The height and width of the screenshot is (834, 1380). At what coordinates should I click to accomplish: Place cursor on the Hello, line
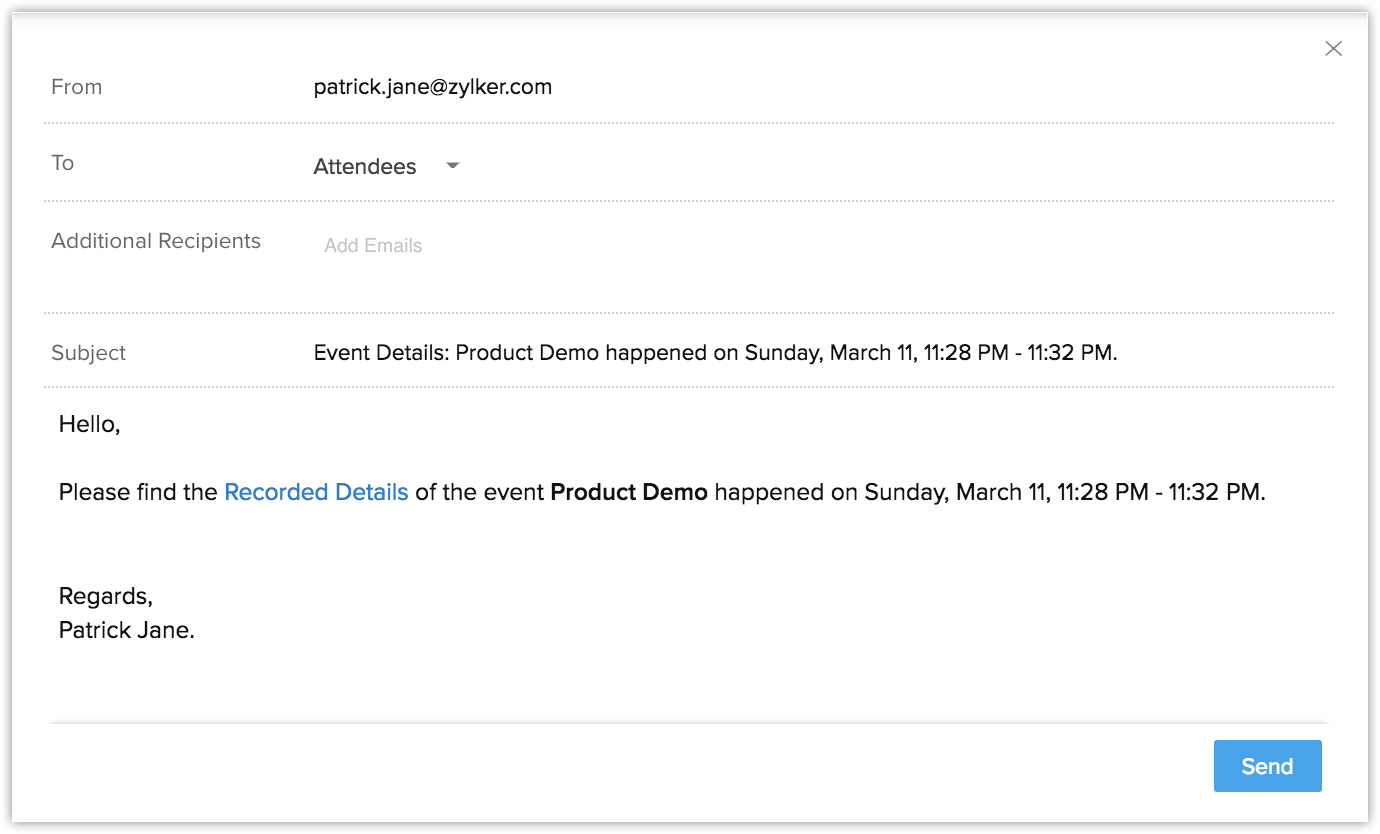90,424
